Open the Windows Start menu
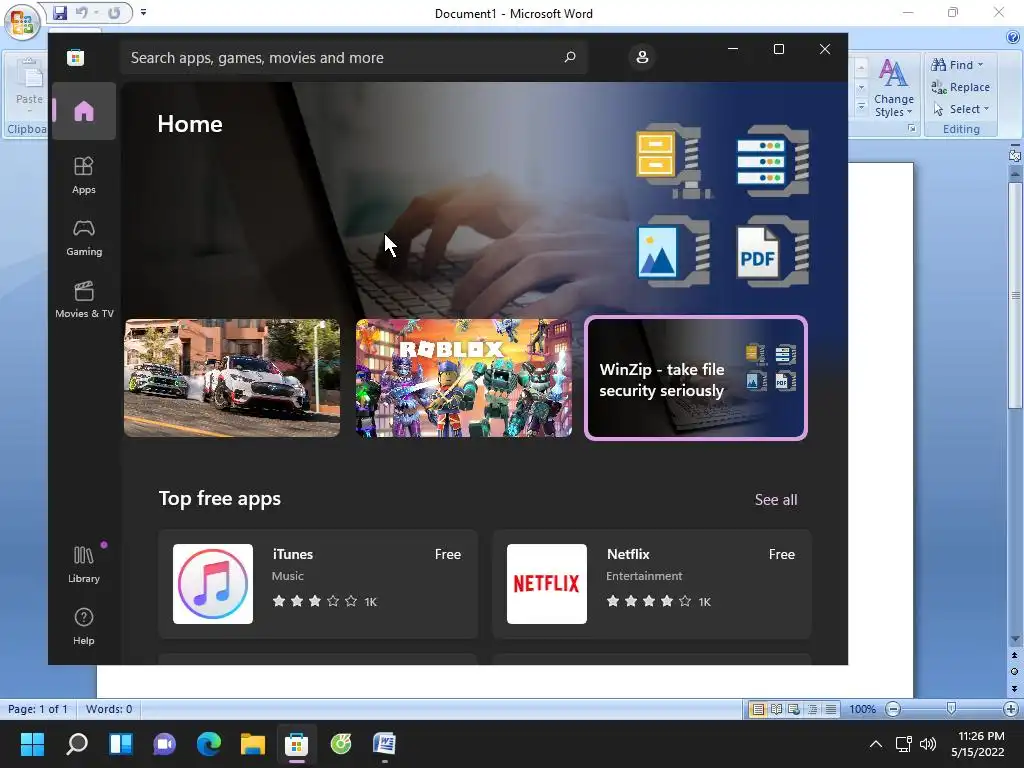Screen dimensions: 1024x768 [32, 744]
